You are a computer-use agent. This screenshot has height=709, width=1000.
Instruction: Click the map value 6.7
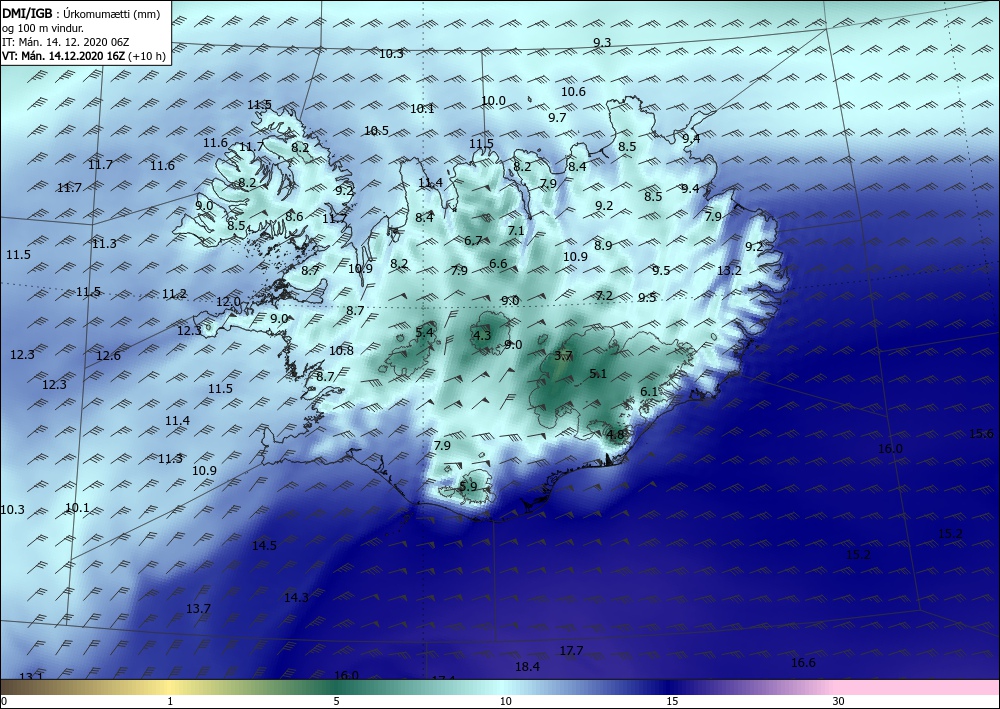(473, 241)
